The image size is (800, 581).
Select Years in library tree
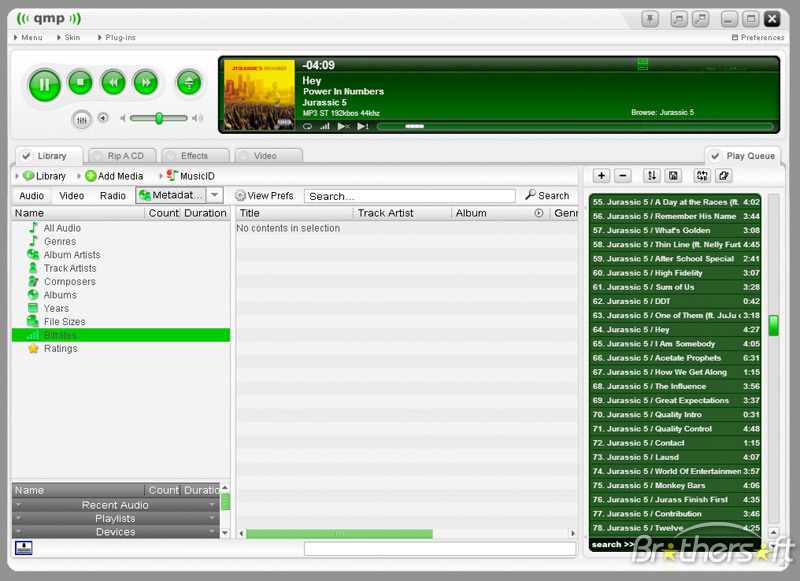click(x=56, y=308)
